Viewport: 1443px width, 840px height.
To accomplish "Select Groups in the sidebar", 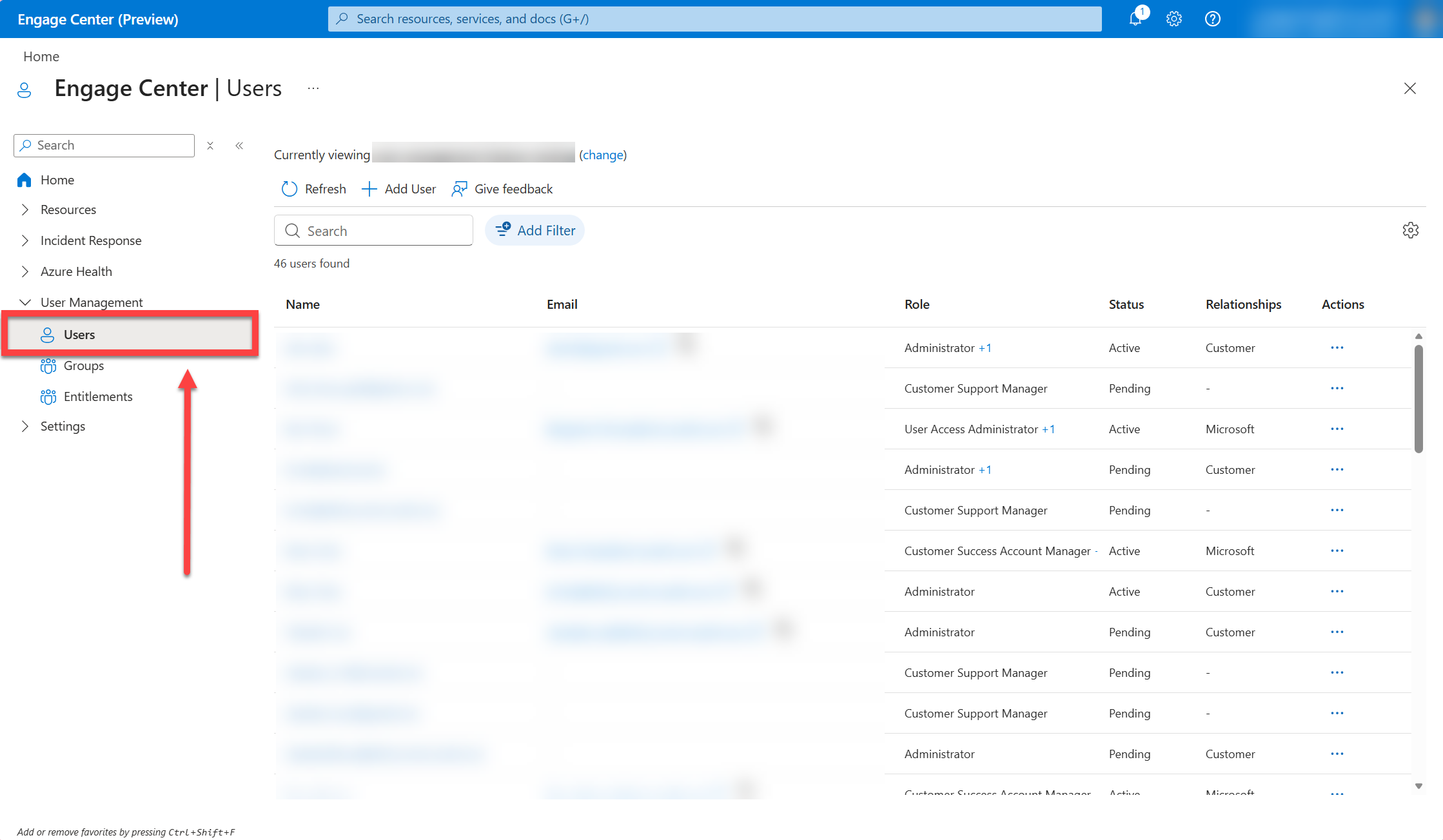I will [84, 366].
